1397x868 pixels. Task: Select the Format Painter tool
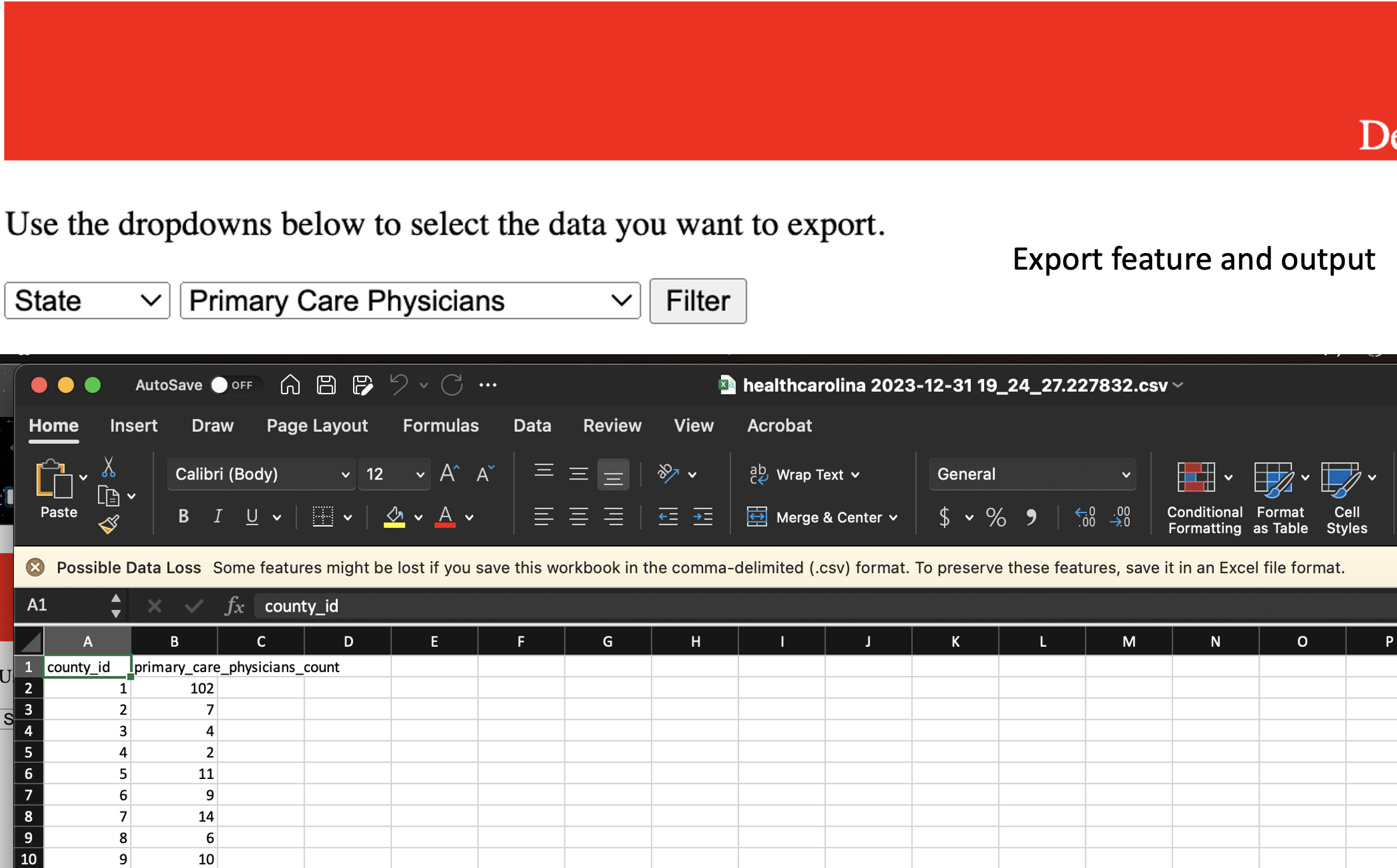pyautogui.click(x=109, y=525)
